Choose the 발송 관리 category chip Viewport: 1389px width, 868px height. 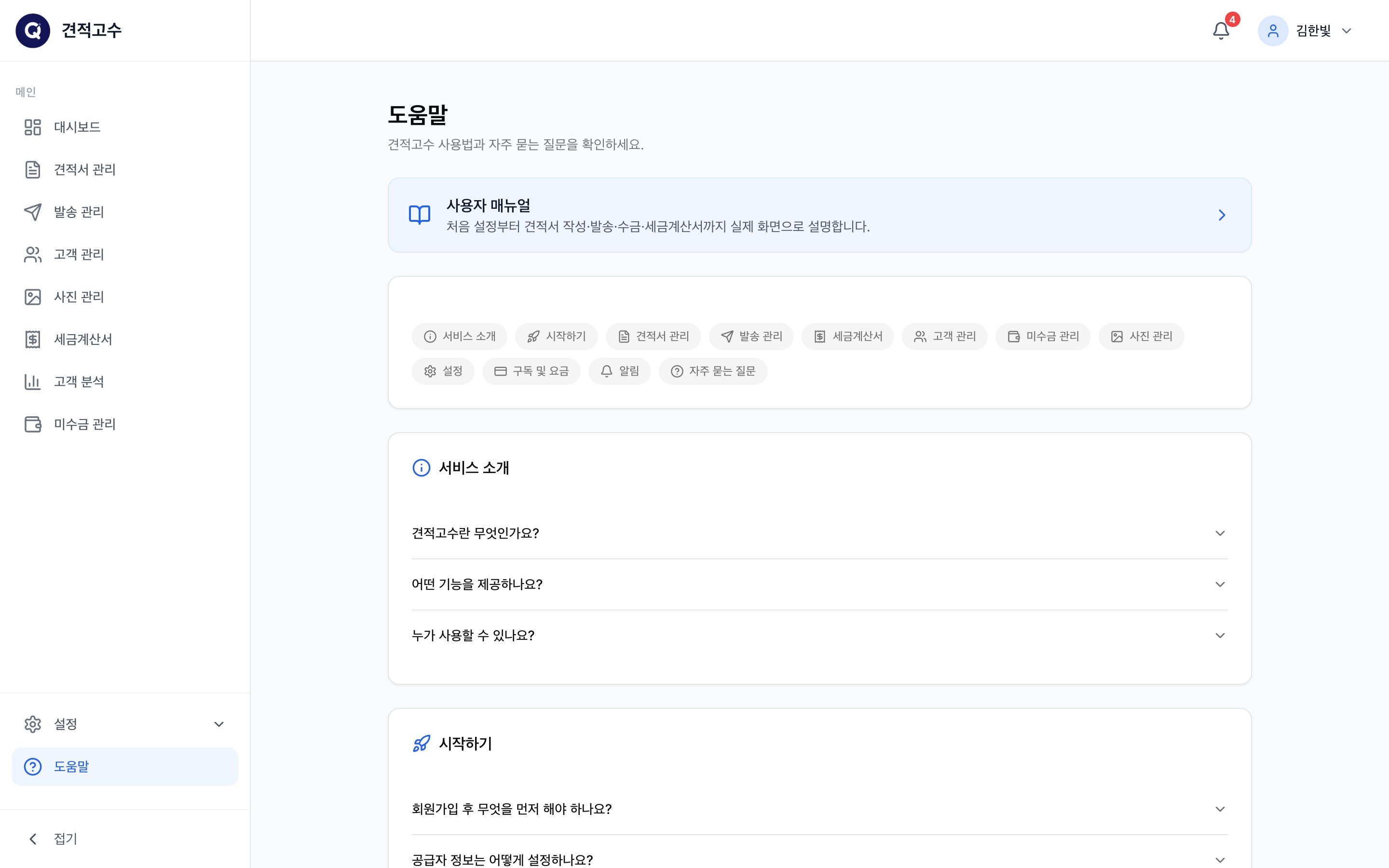[x=751, y=337]
